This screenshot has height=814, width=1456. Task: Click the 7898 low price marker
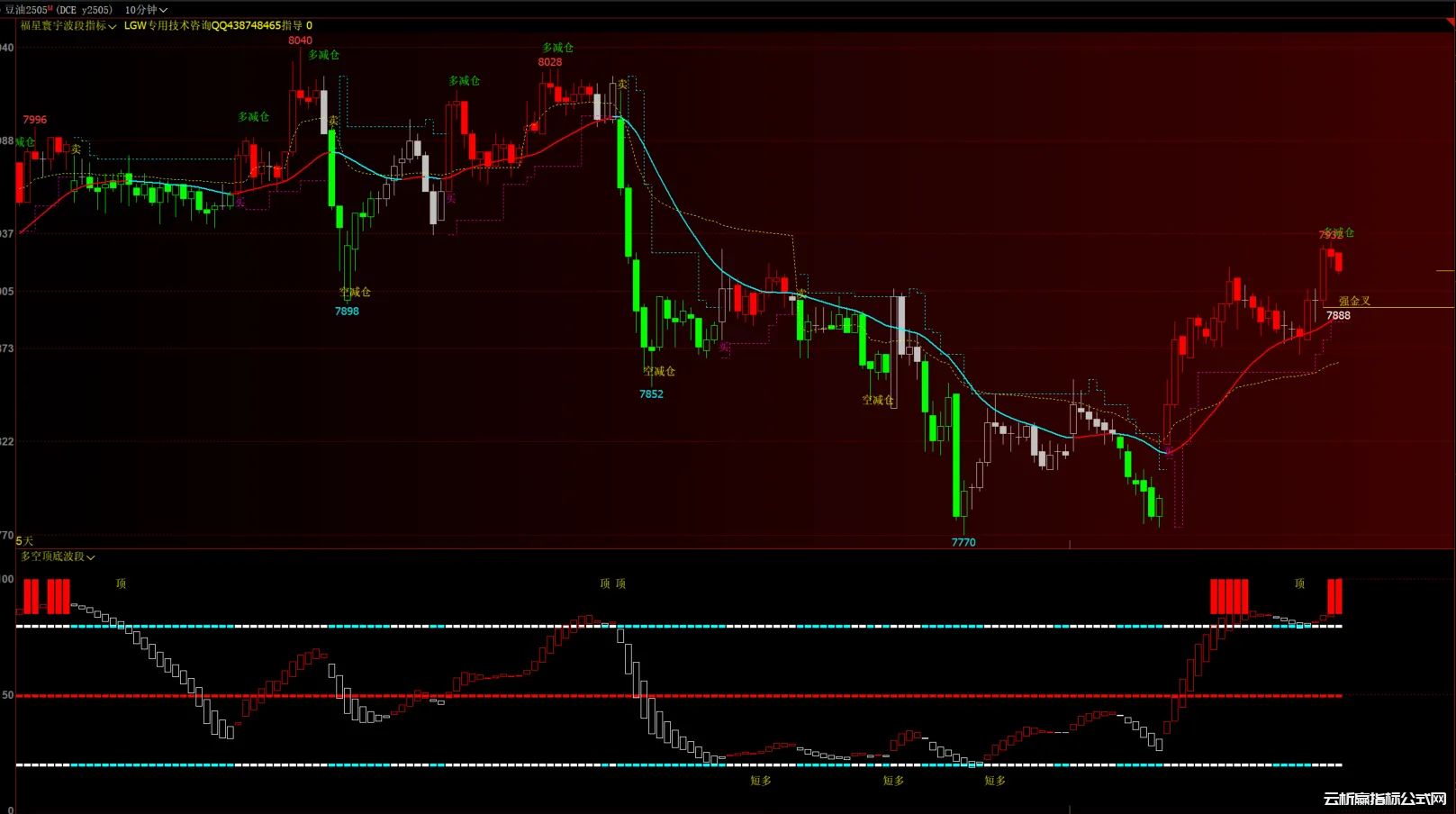(347, 312)
